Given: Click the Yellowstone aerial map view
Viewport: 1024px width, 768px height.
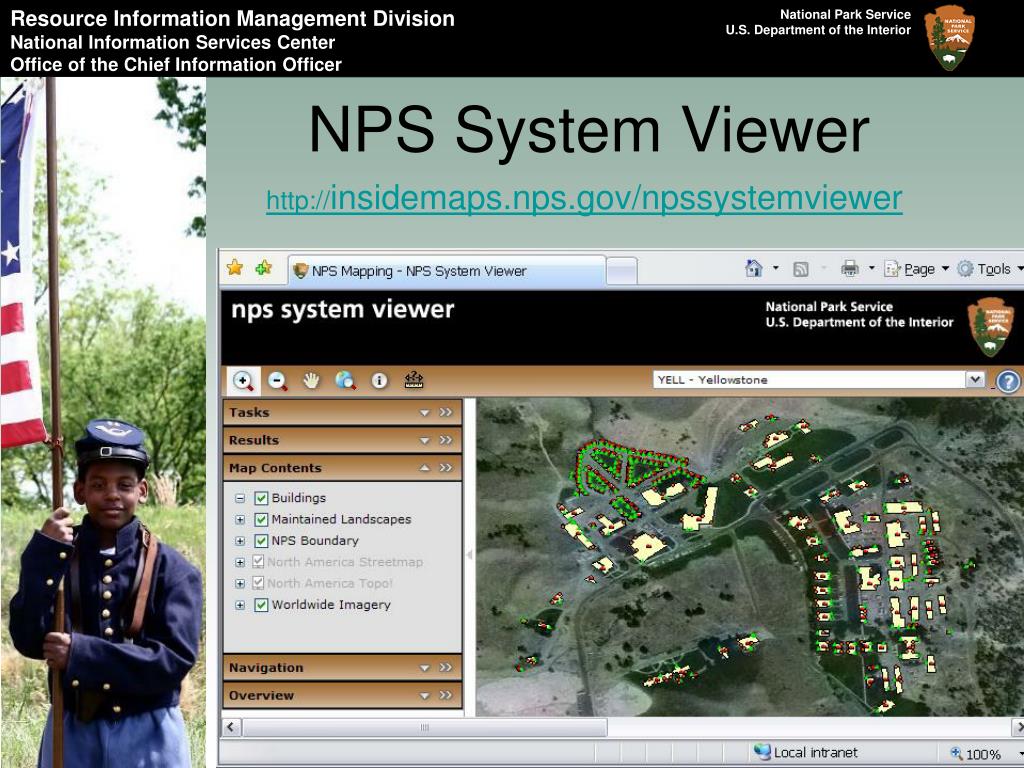Looking at the screenshot, I should tap(750, 557).
